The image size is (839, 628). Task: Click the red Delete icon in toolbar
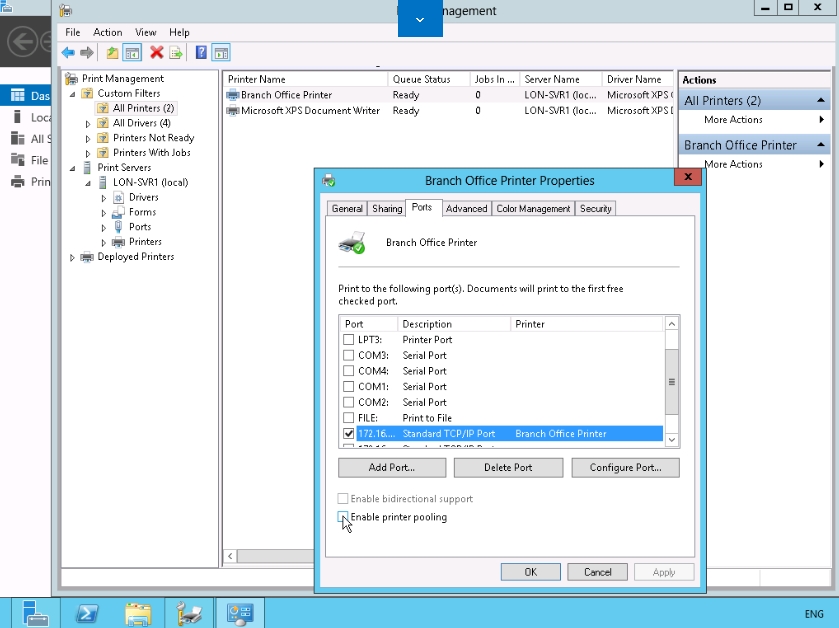pos(156,53)
